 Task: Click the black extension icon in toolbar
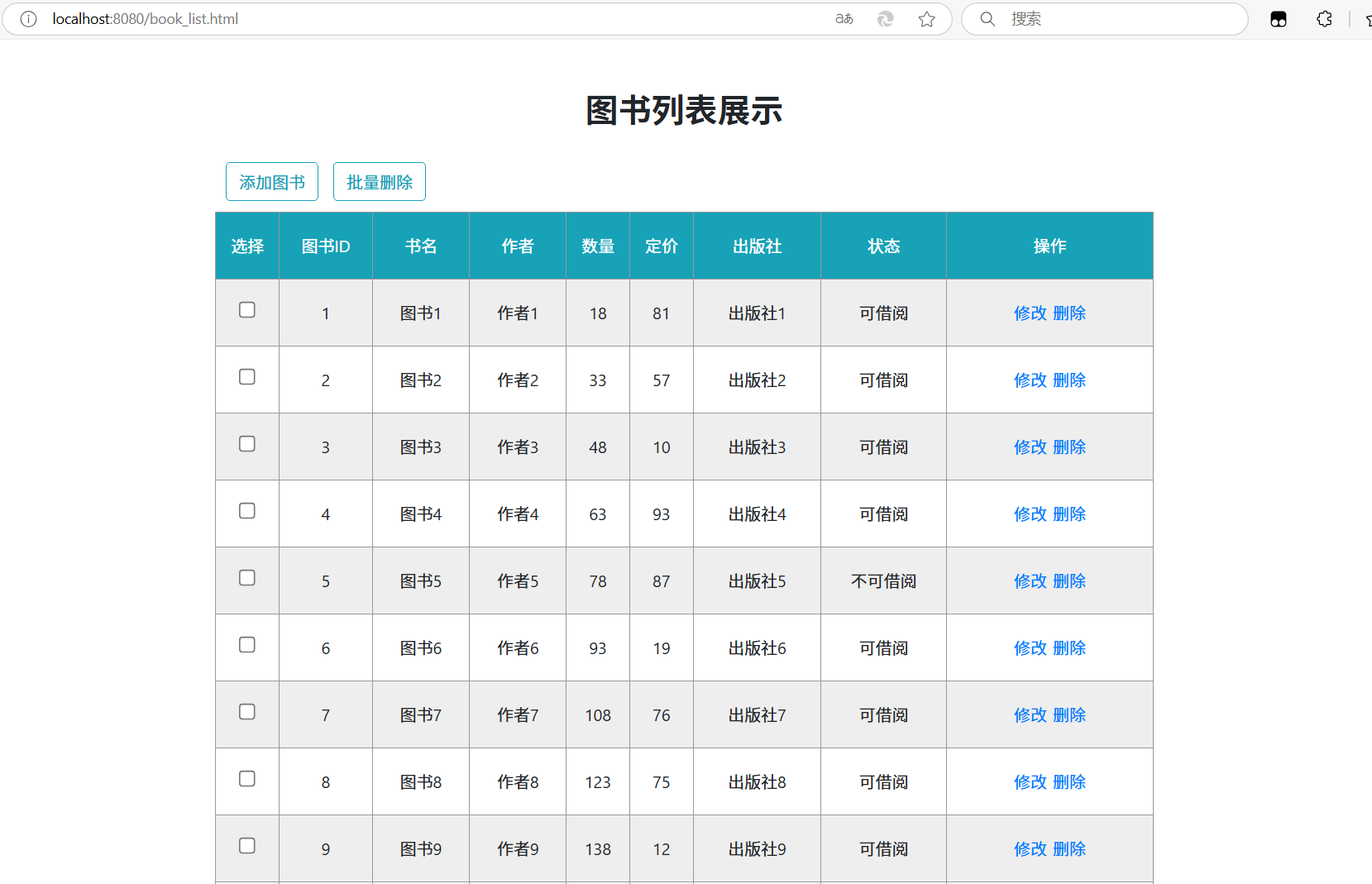1279,19
